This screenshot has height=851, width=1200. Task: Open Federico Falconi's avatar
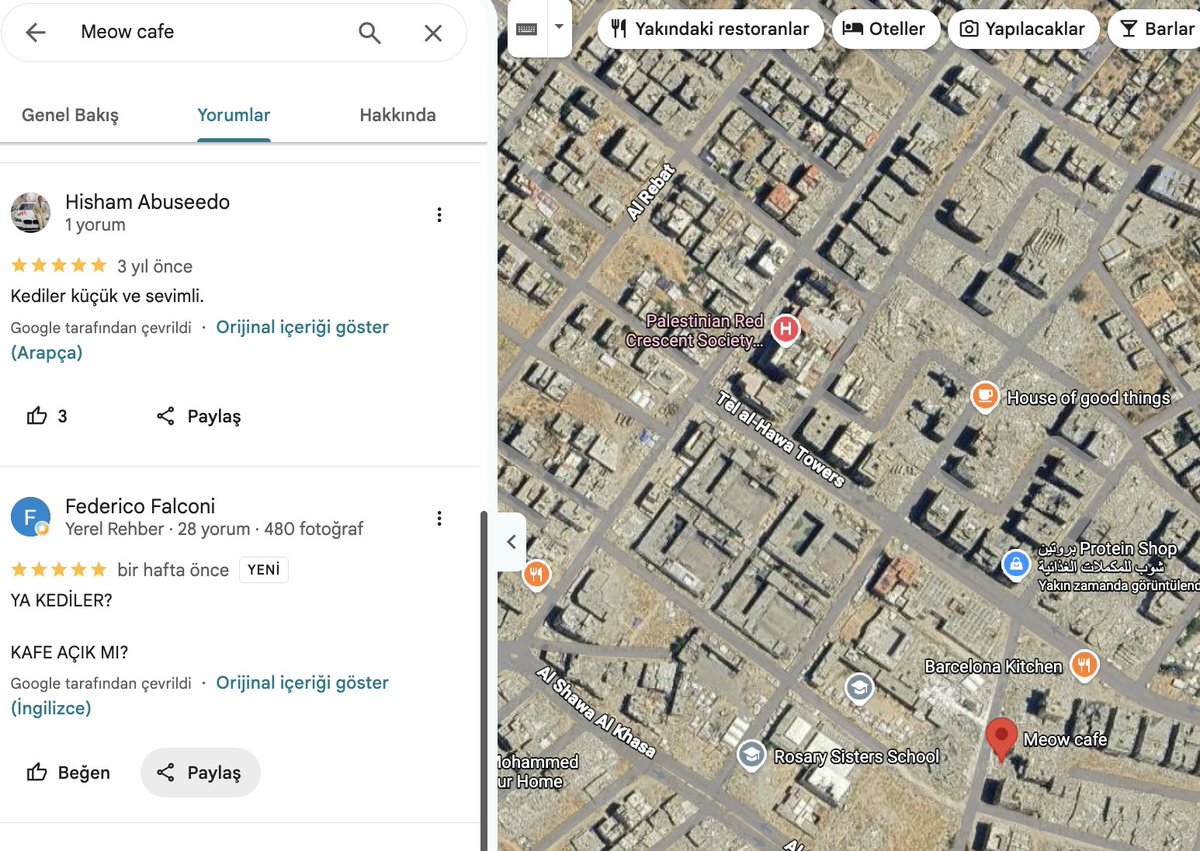click(x=30, y=516)
